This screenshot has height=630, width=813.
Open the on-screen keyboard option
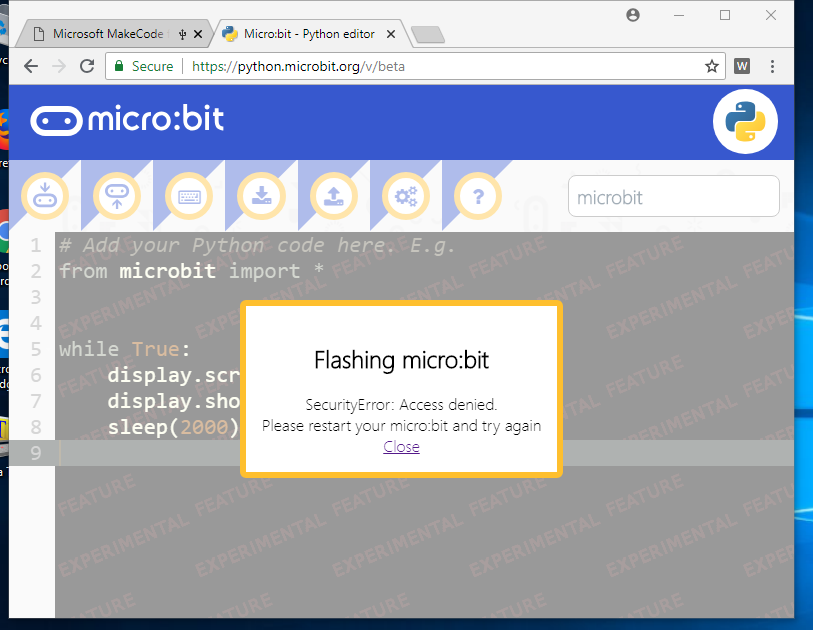click(x=189, y=196)
